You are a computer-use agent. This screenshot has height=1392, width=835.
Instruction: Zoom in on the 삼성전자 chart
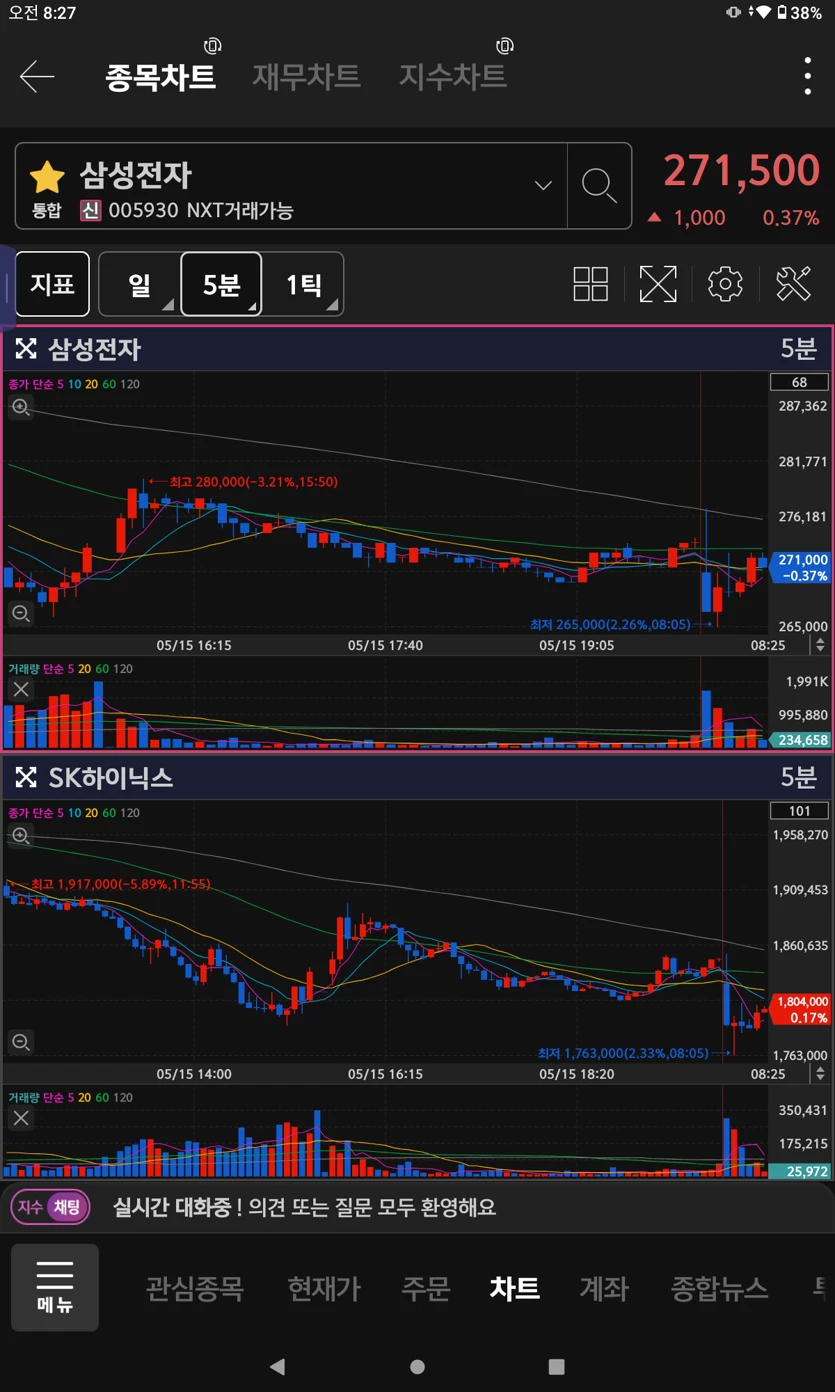[x=21, y=407]
